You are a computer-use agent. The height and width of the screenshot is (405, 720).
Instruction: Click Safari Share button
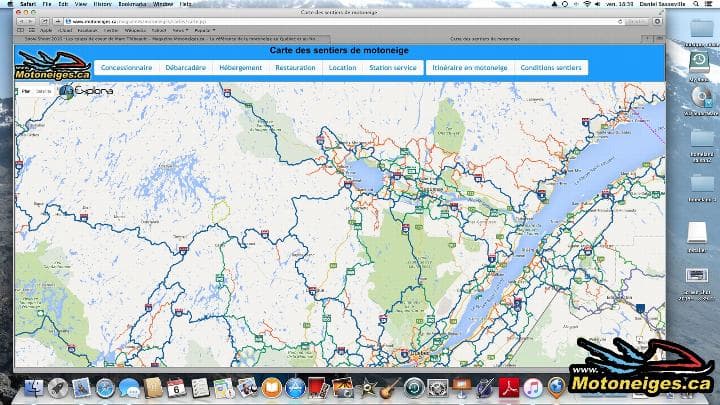point(45,22)
